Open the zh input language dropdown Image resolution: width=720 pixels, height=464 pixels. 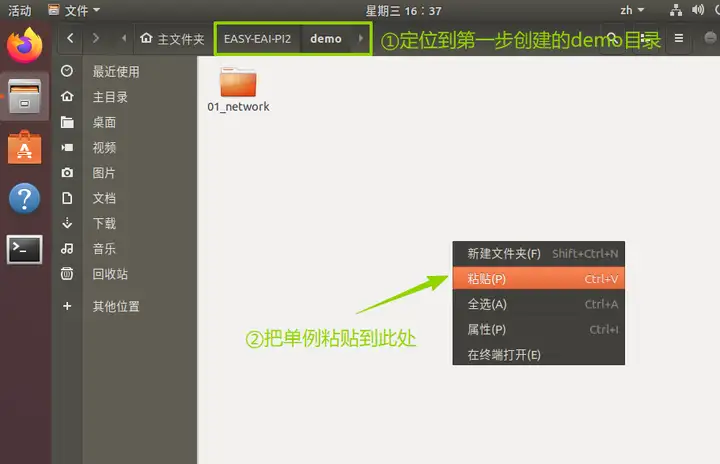click(632, 10)
